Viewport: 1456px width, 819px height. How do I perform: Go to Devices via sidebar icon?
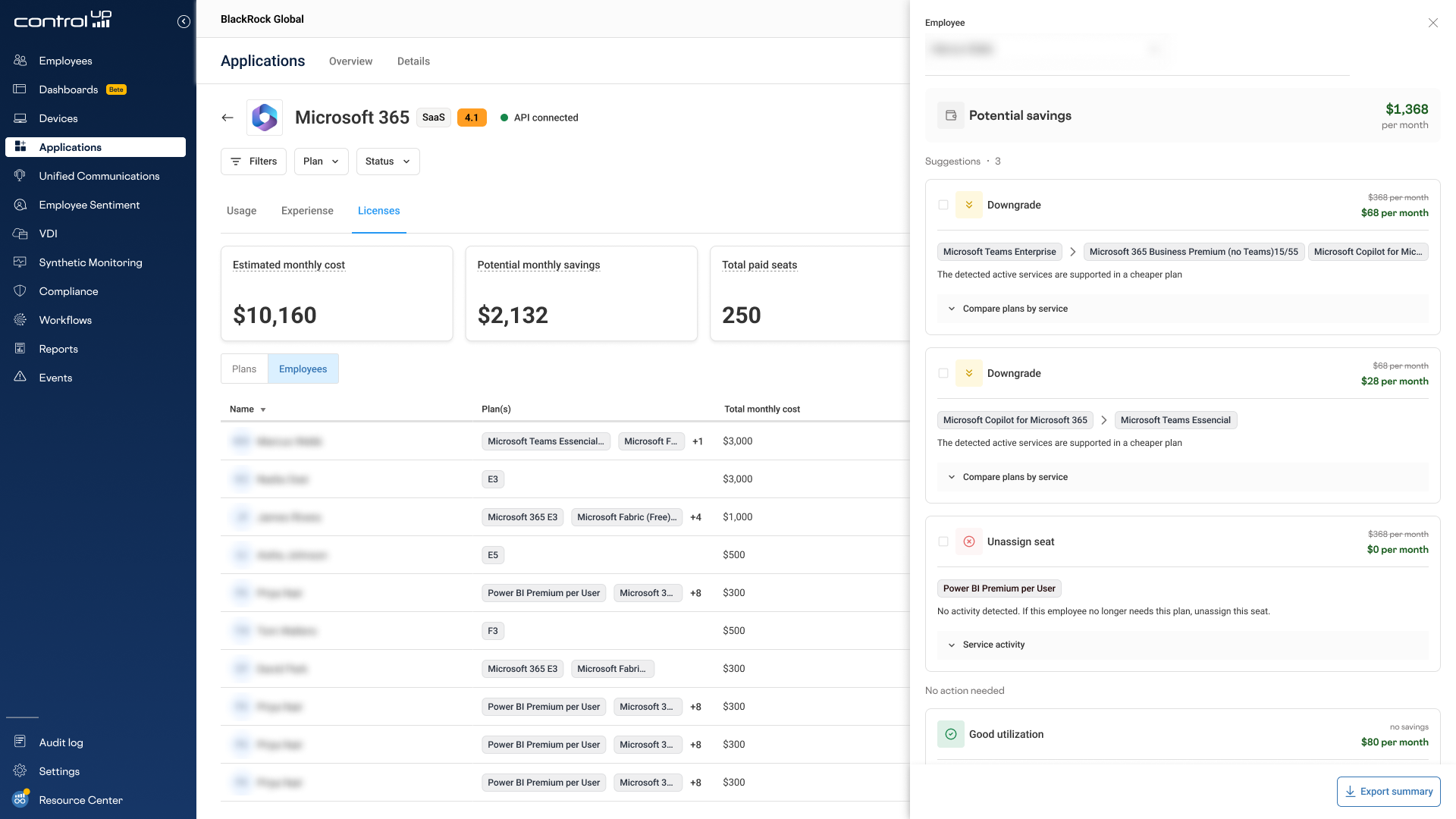pyautogui.click(x=20, y=118)
